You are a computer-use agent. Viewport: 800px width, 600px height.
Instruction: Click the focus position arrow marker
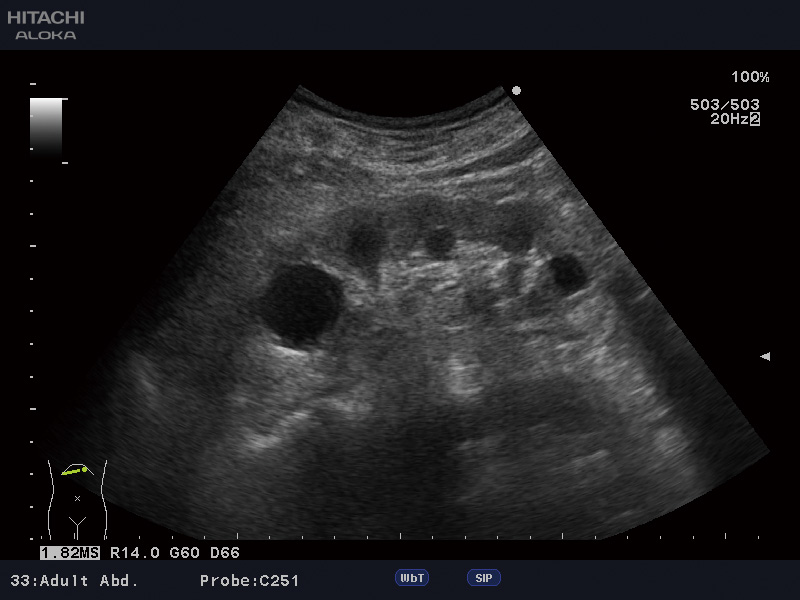pyautogui.click(x=765, y=356)
